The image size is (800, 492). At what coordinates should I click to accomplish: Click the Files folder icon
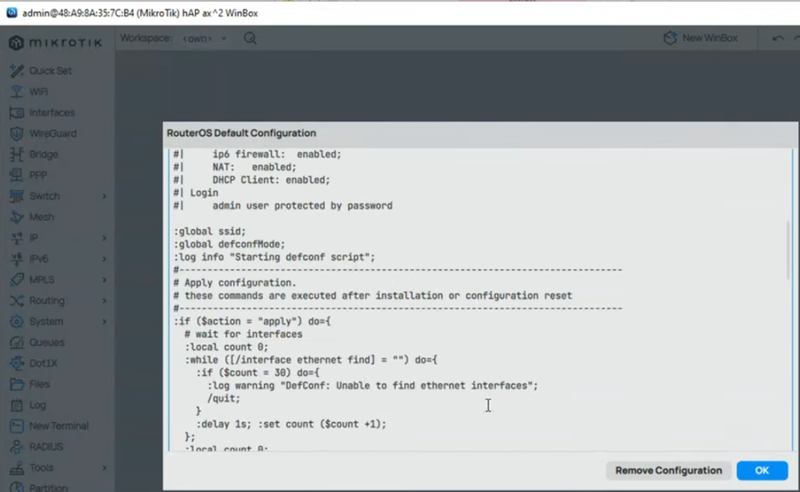point(16,384)
